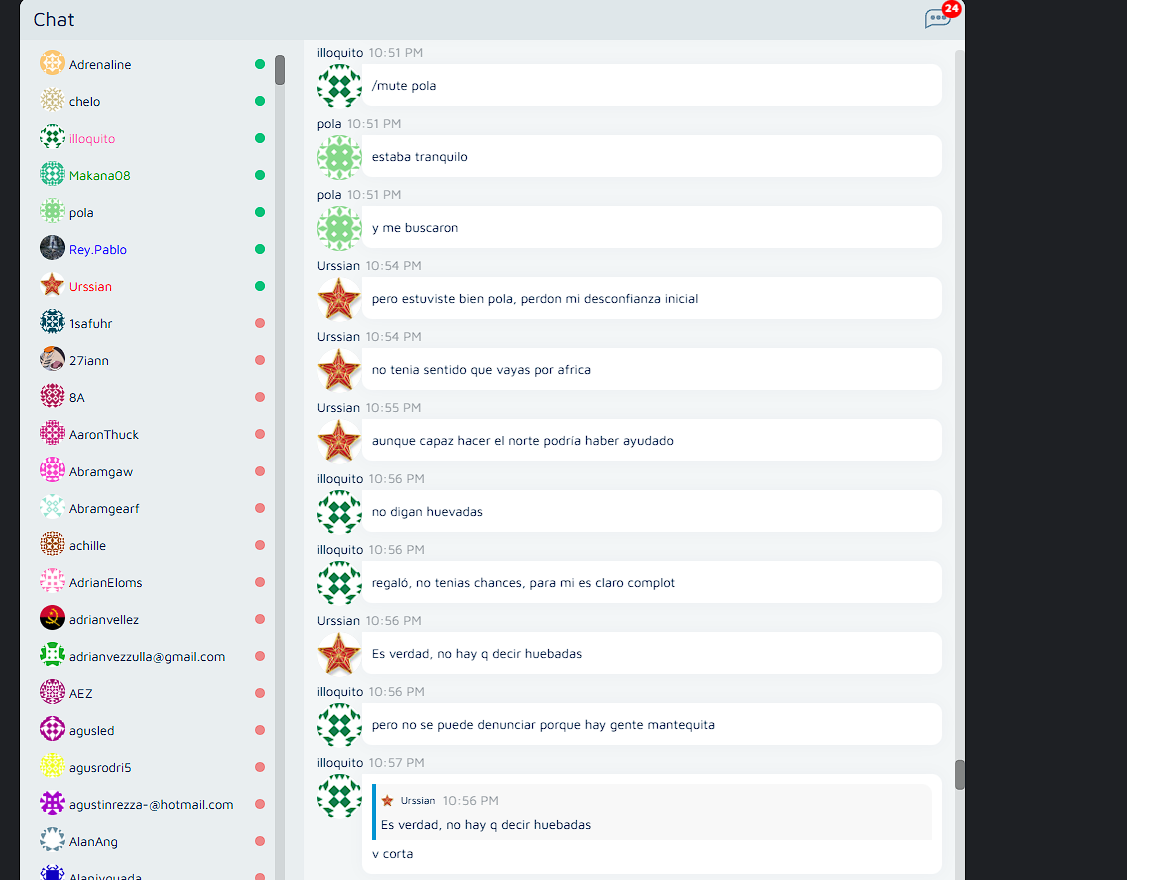Click illoquito's avatar beside '/mute pola' message
Viewport: 1152px width, 880px height.
pos(339,86)
